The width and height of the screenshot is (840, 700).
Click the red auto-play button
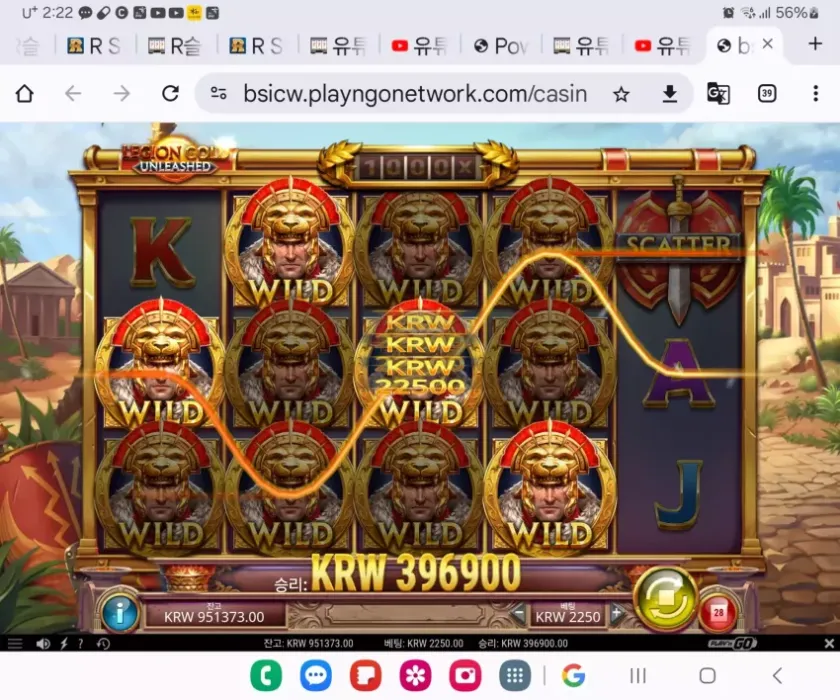click(x=718, y=612)
